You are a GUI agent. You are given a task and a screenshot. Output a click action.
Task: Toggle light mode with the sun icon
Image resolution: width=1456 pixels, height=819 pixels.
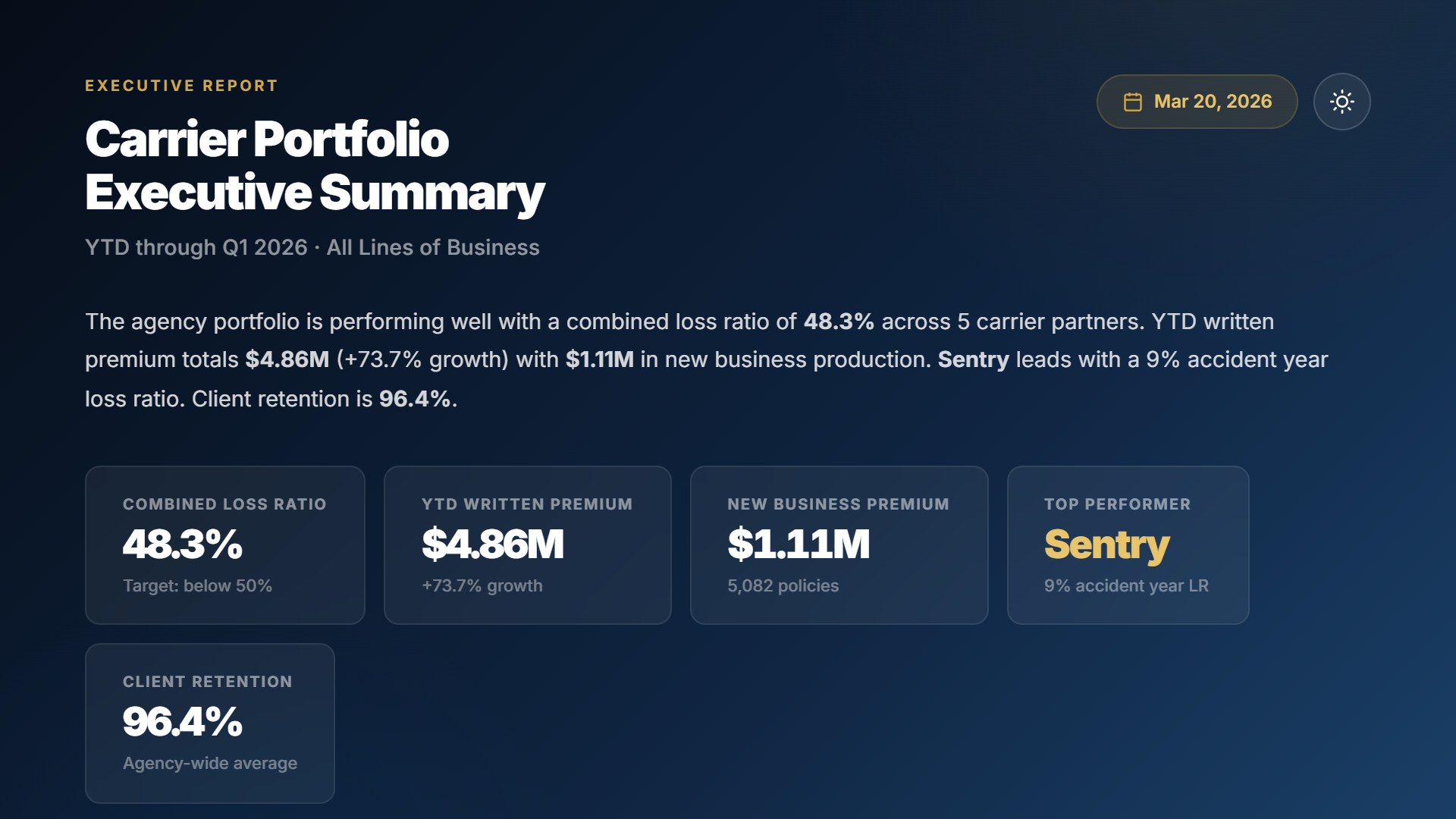tap(1341, 101)
